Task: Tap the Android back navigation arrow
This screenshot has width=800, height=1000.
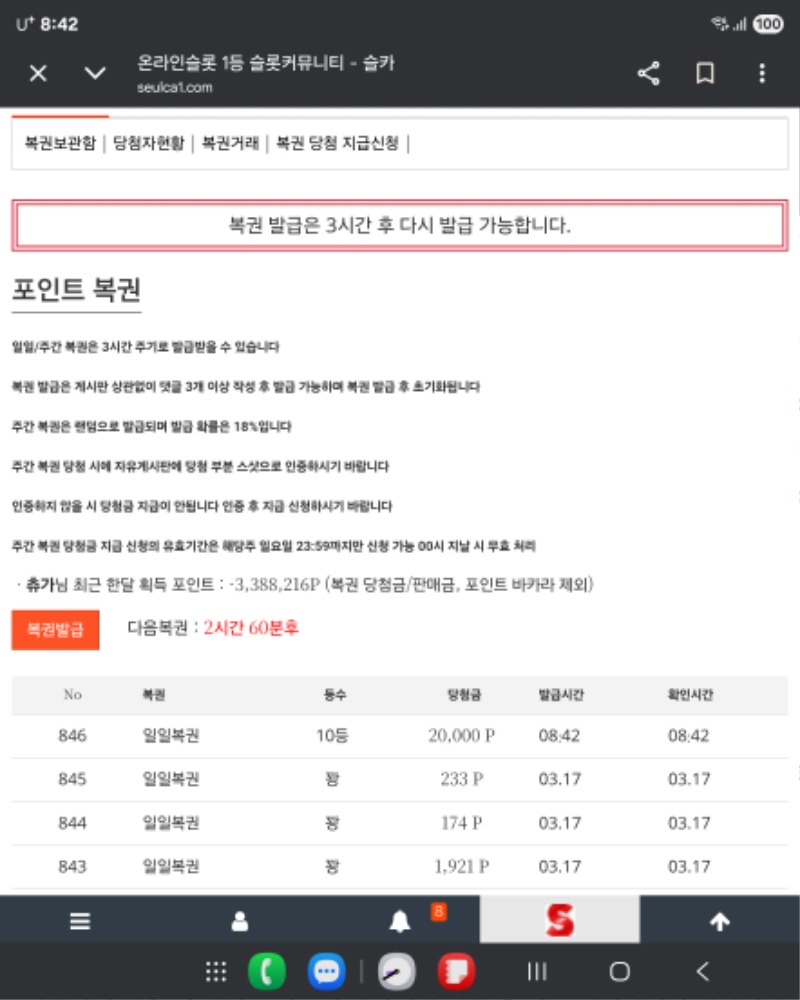Action: point(703,971)
